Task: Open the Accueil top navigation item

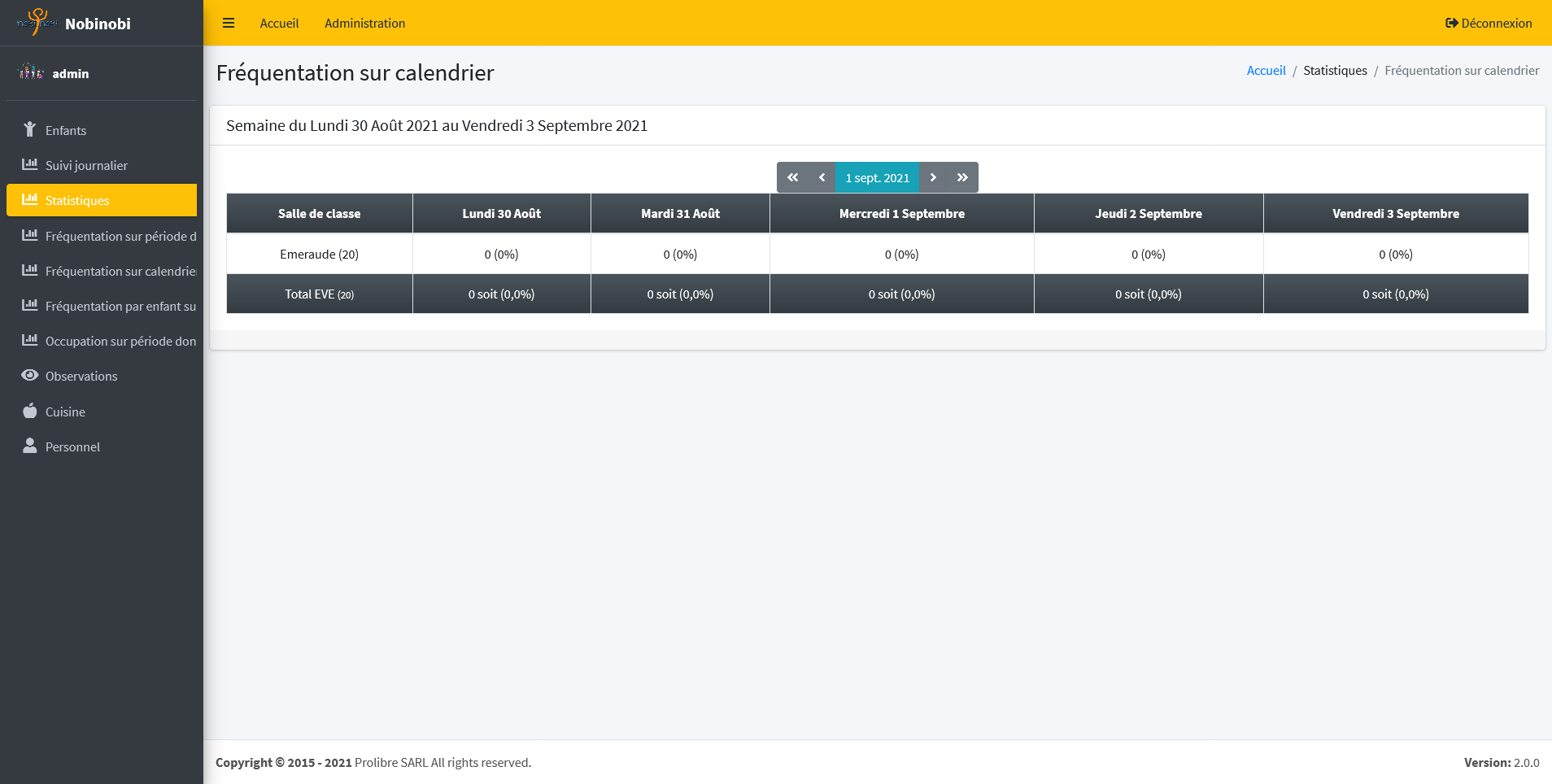Action: [279, 23]
